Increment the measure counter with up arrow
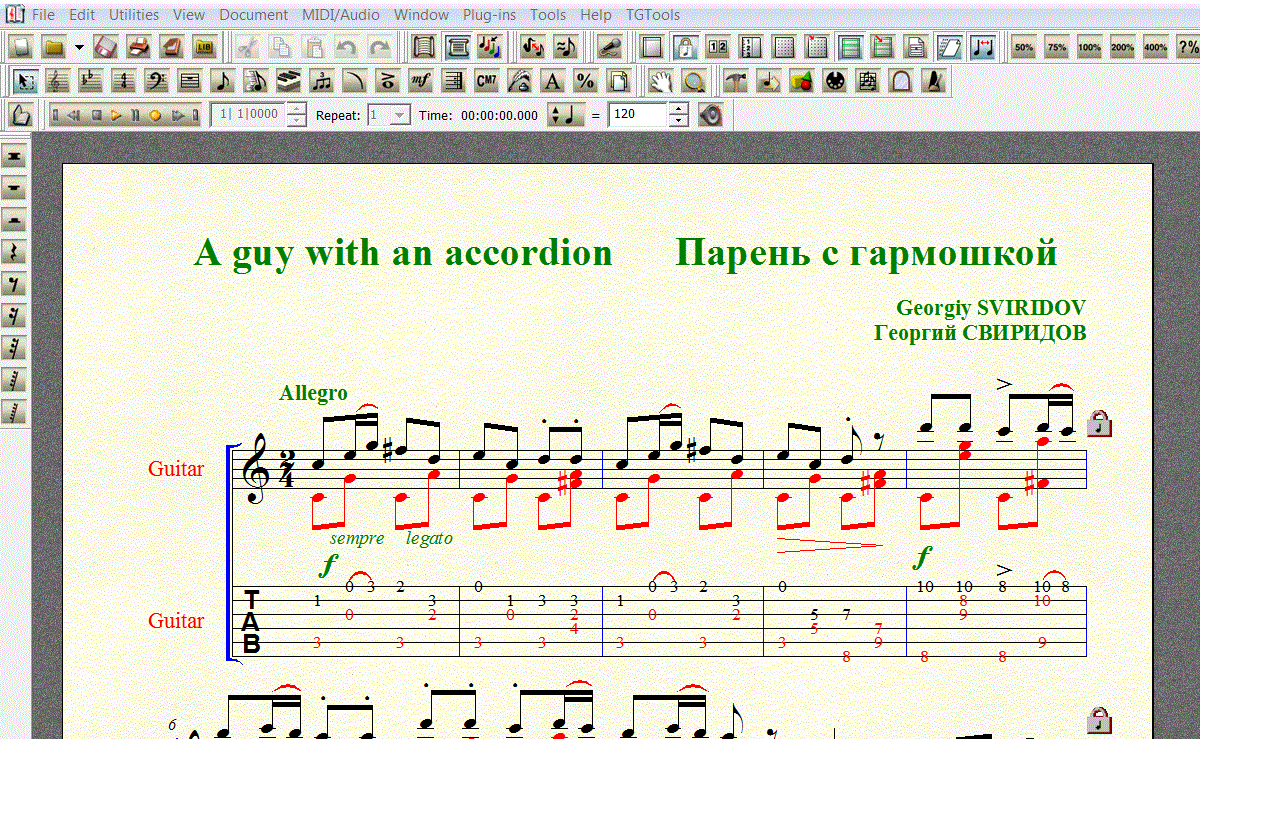 [x=296, y=109]
